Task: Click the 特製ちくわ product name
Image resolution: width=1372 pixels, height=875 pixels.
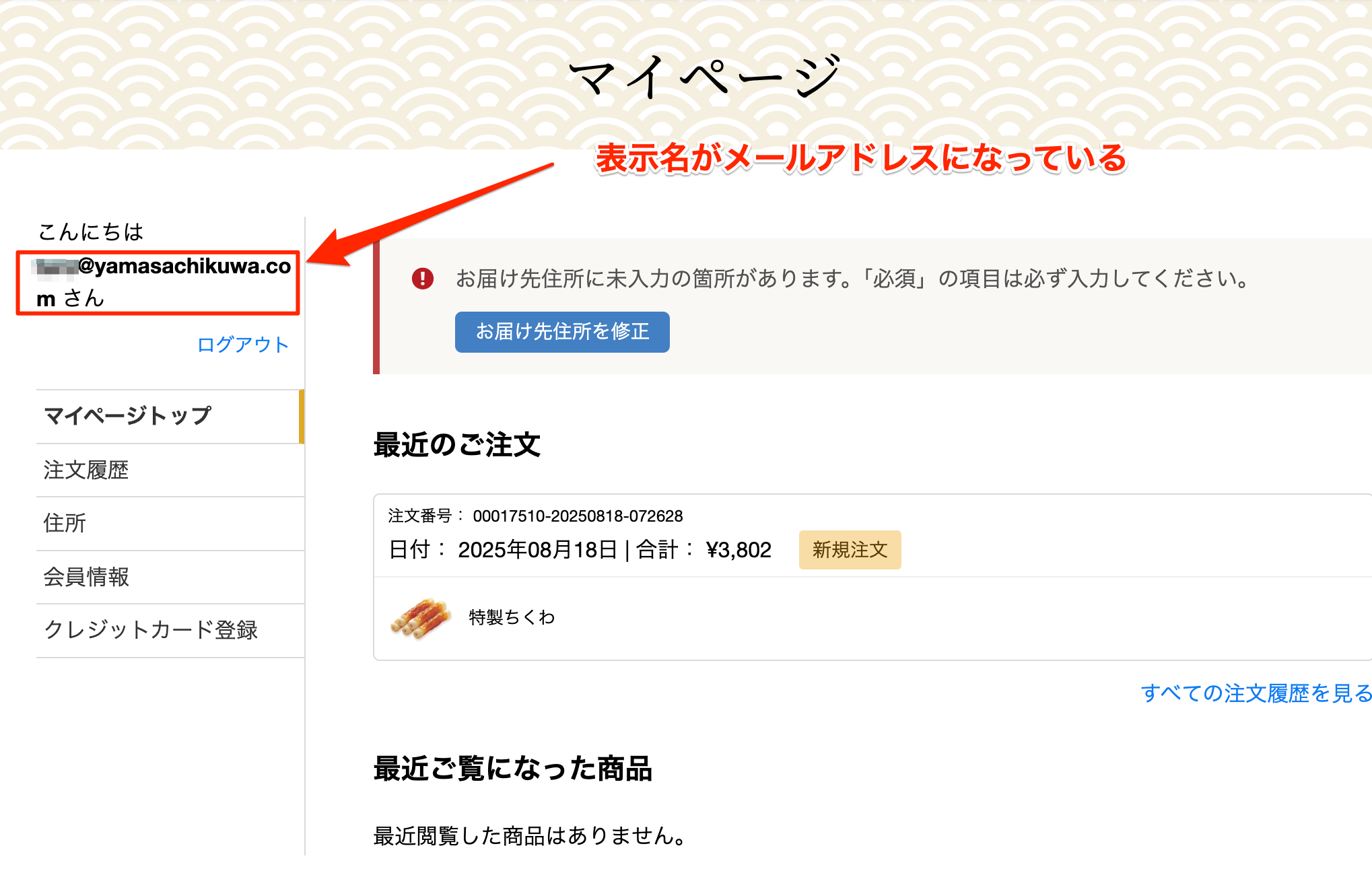Action: pyautogui.click(x=512, y=617)
